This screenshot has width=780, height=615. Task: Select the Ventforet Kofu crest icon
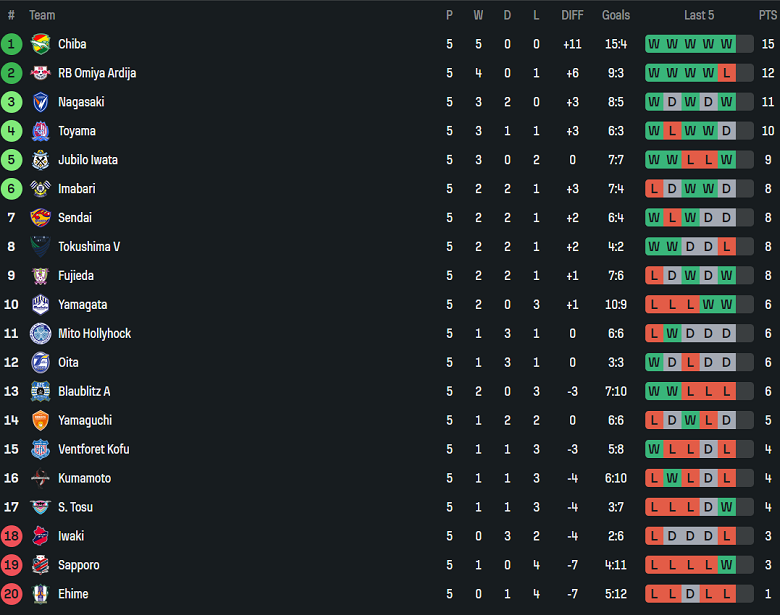[40, 450]
